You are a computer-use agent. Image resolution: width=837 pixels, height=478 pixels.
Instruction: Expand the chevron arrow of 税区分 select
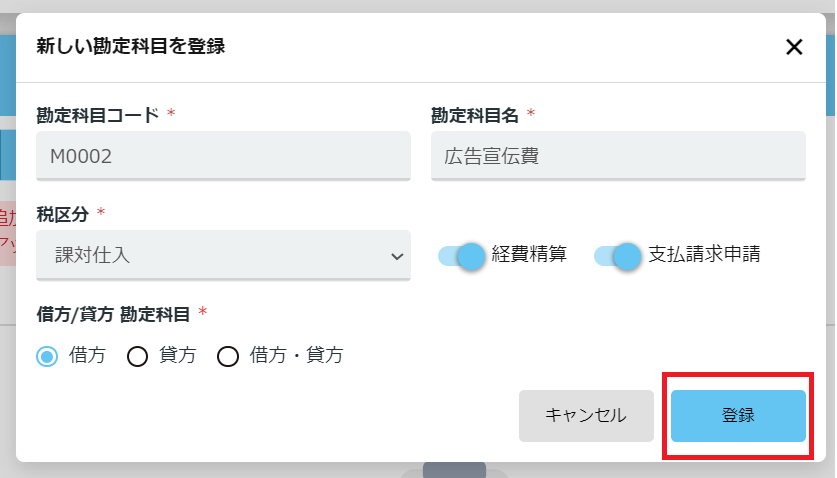pyautogui.click(x=397, y=256)
